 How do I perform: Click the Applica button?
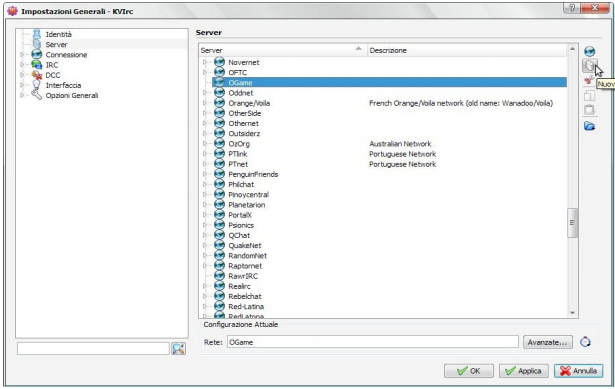pyautogui.click(x=524, y=371)
